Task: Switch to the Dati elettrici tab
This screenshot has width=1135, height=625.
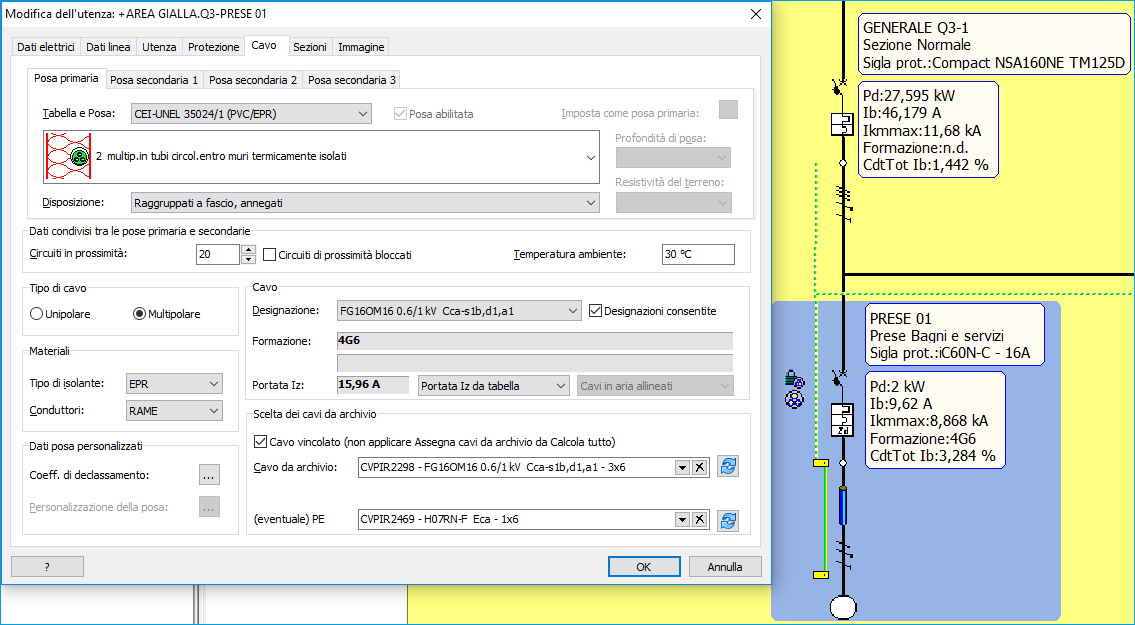Action: (46, 47)
